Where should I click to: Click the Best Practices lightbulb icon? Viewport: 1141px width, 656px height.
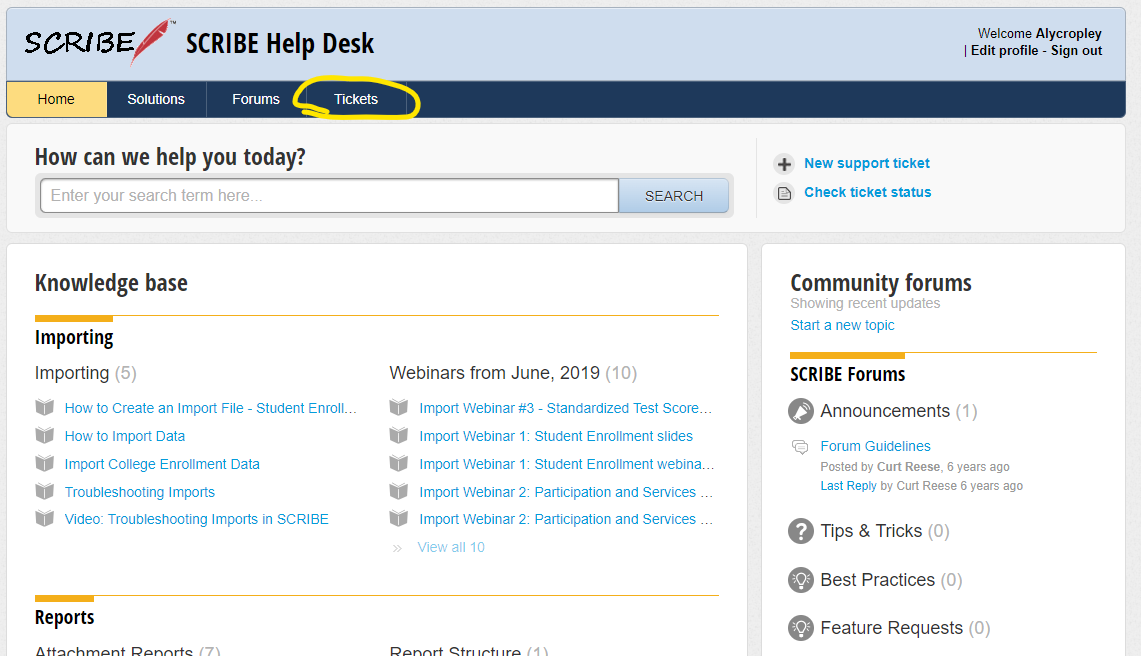tap(800, 580)
